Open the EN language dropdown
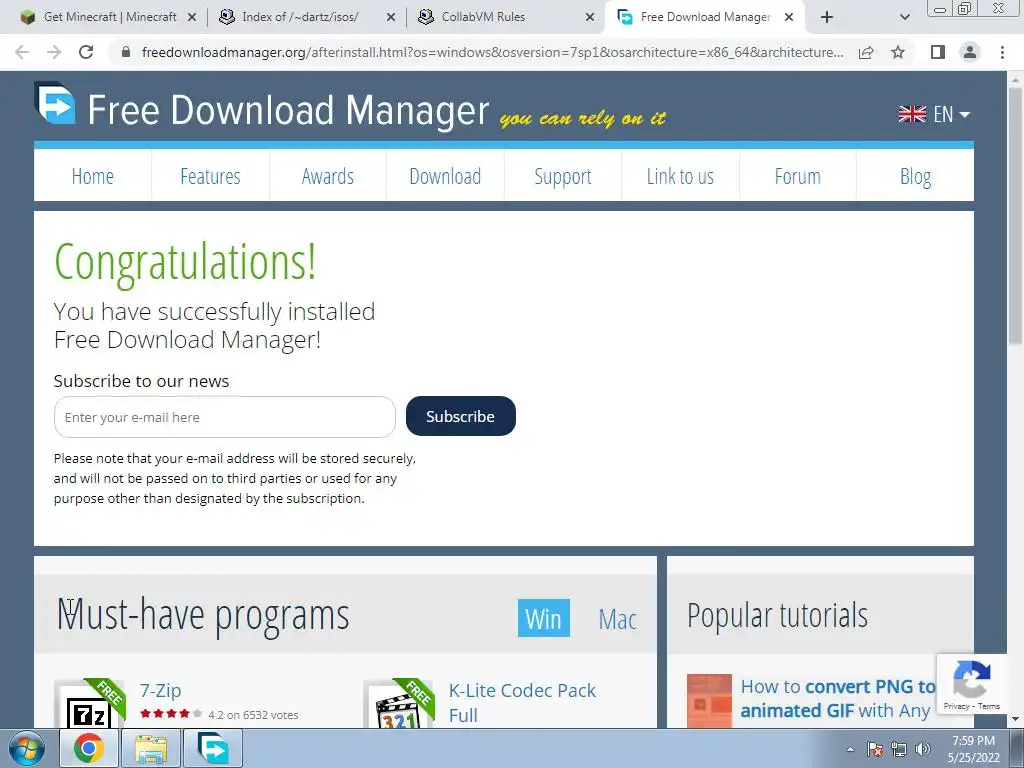Viewport: 1024px width, 768px height. (934, 114)
